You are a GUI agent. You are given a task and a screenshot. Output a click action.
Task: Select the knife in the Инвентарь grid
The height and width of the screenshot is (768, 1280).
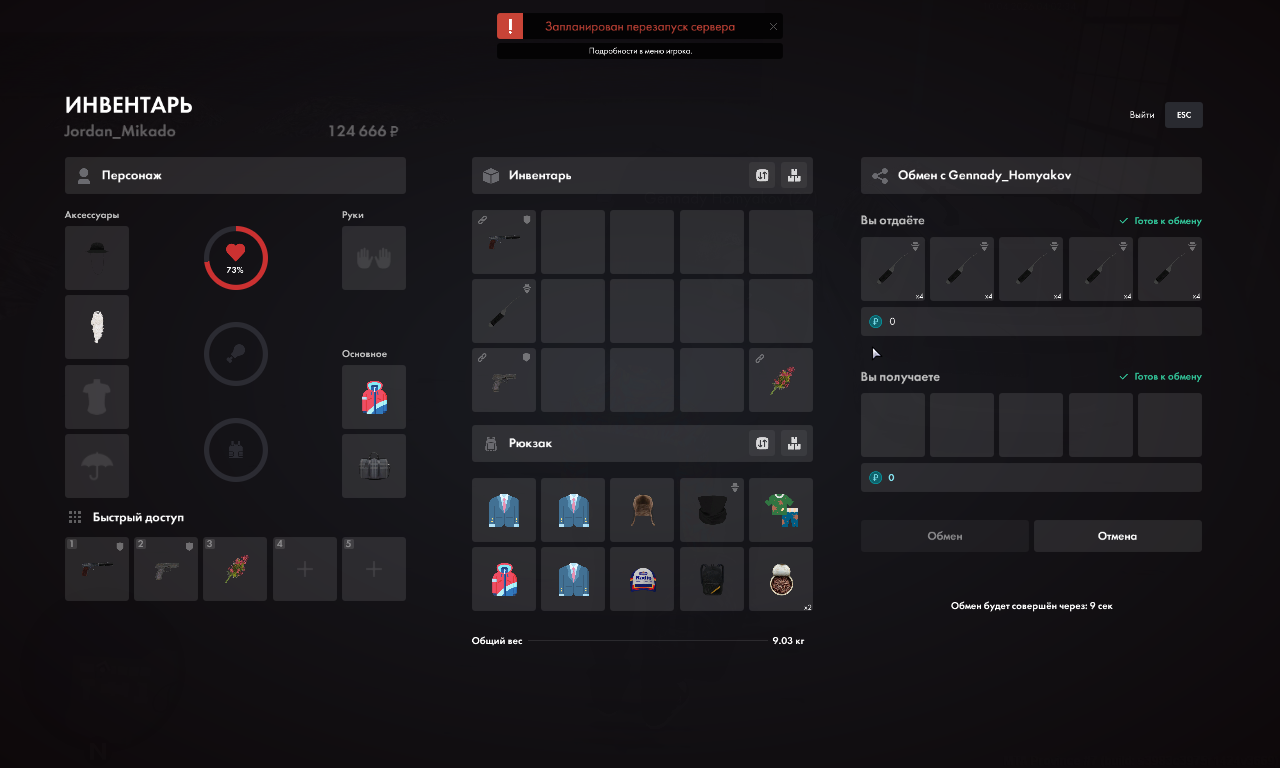(504, 311)
